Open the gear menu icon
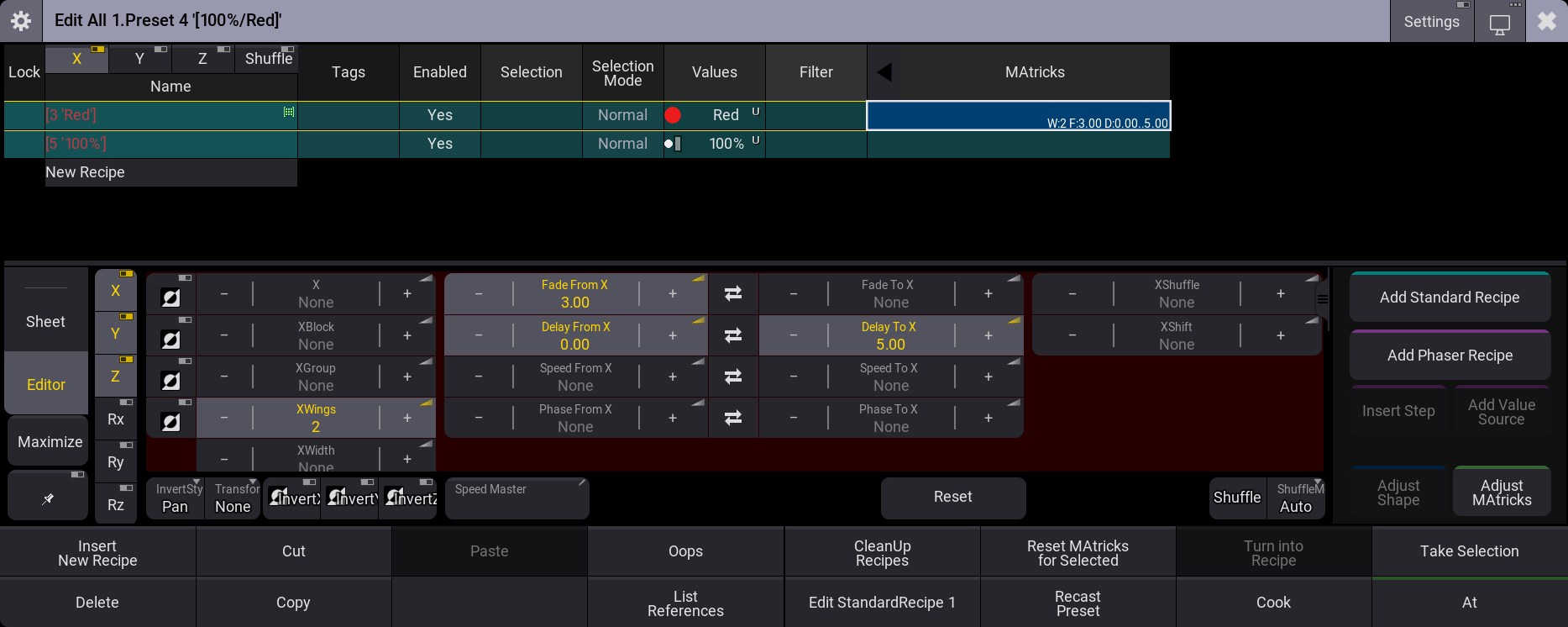Viewport: 1568px width, 627px height. coord(21,21)
